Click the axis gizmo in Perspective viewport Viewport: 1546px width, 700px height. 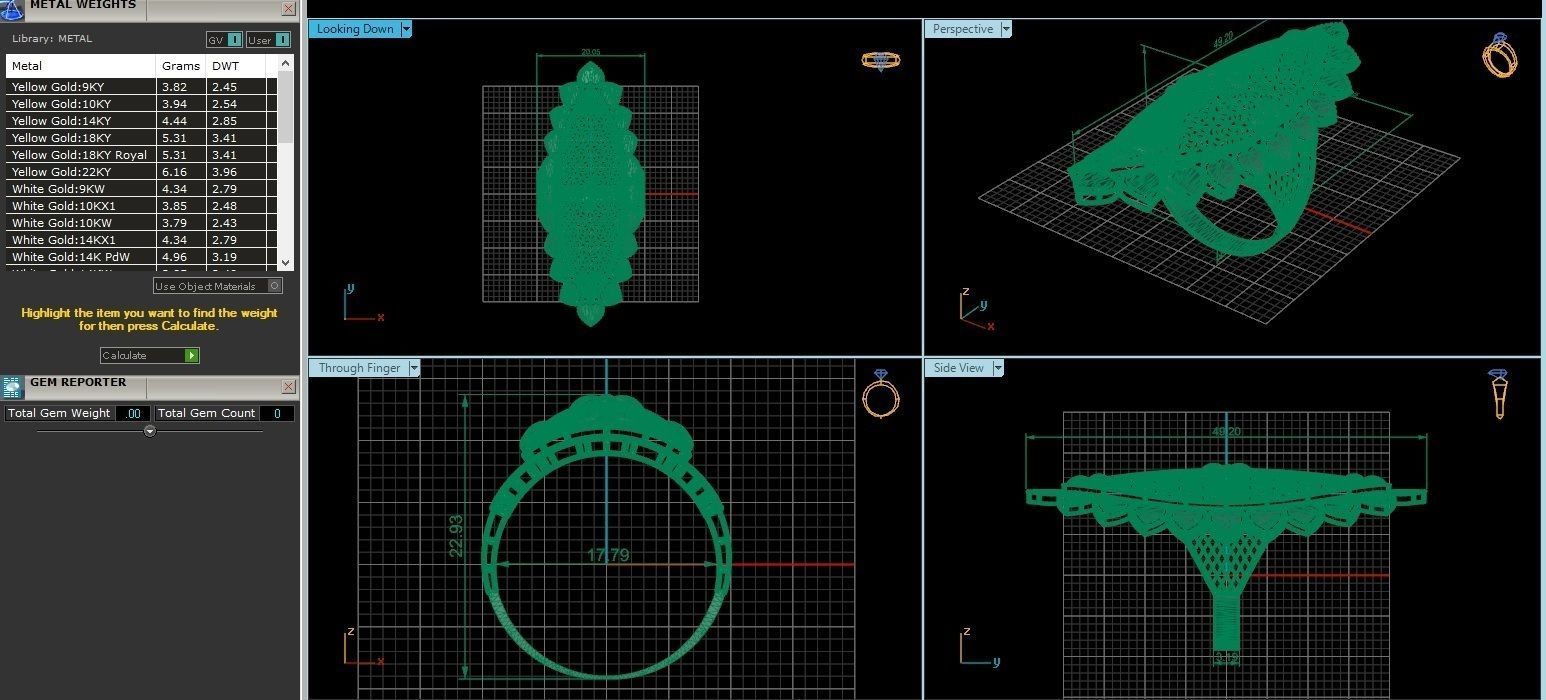click(x=975, y=309)
